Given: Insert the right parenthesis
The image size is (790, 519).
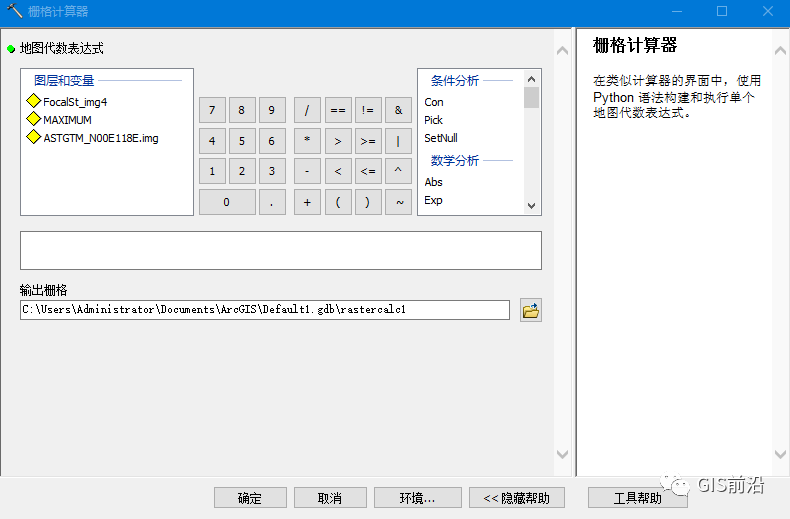Looking at the screenshot, I should click(368, 202).
